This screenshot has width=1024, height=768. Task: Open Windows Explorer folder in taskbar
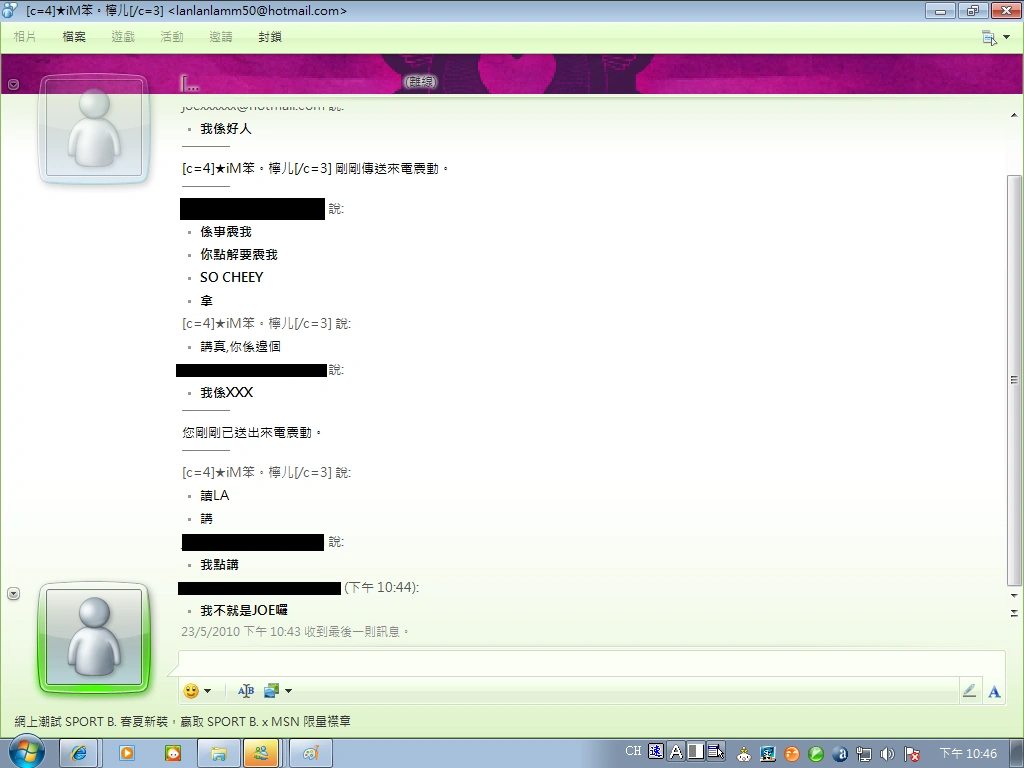tap(219, 753)
